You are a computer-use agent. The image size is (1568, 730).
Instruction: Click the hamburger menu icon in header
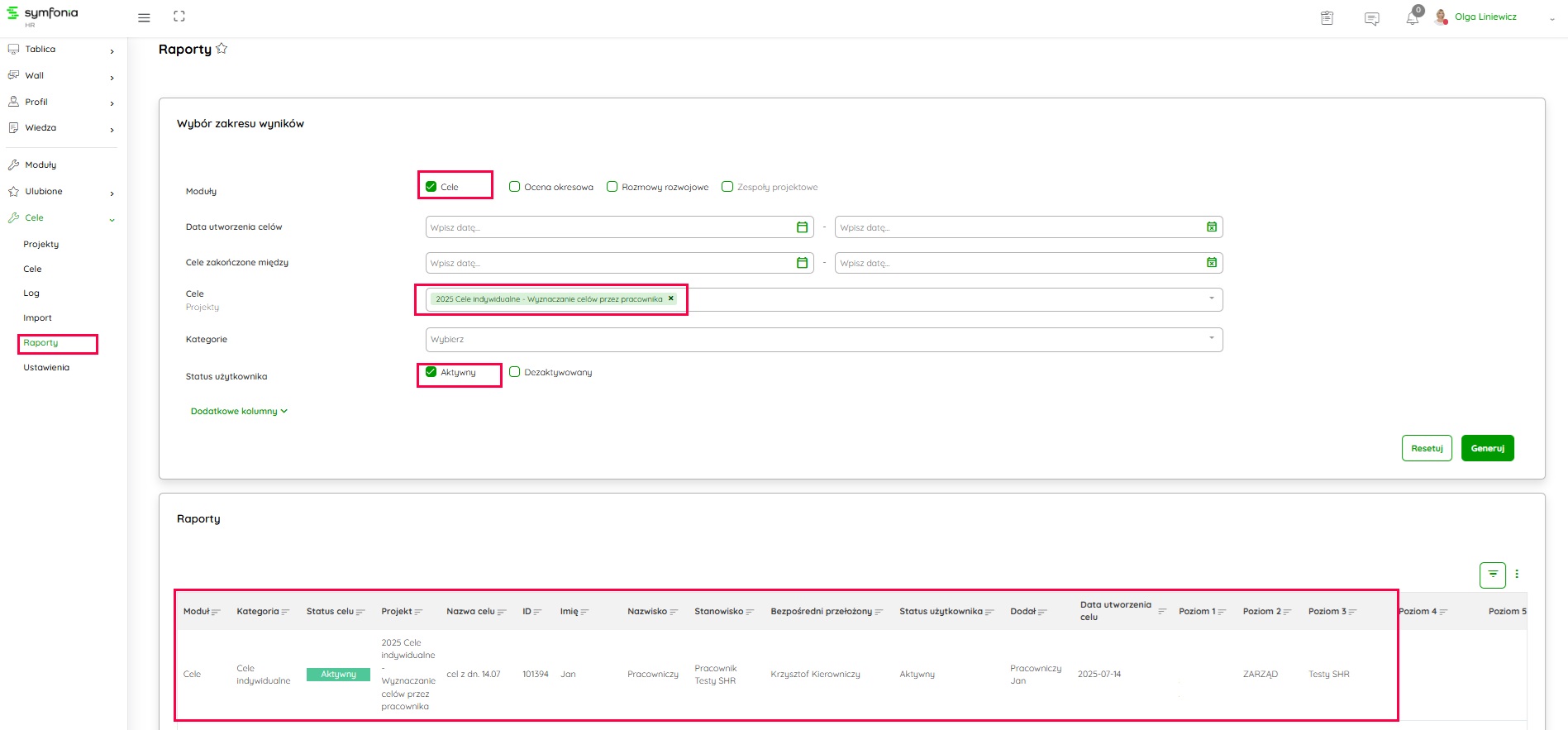click(144, 17)
